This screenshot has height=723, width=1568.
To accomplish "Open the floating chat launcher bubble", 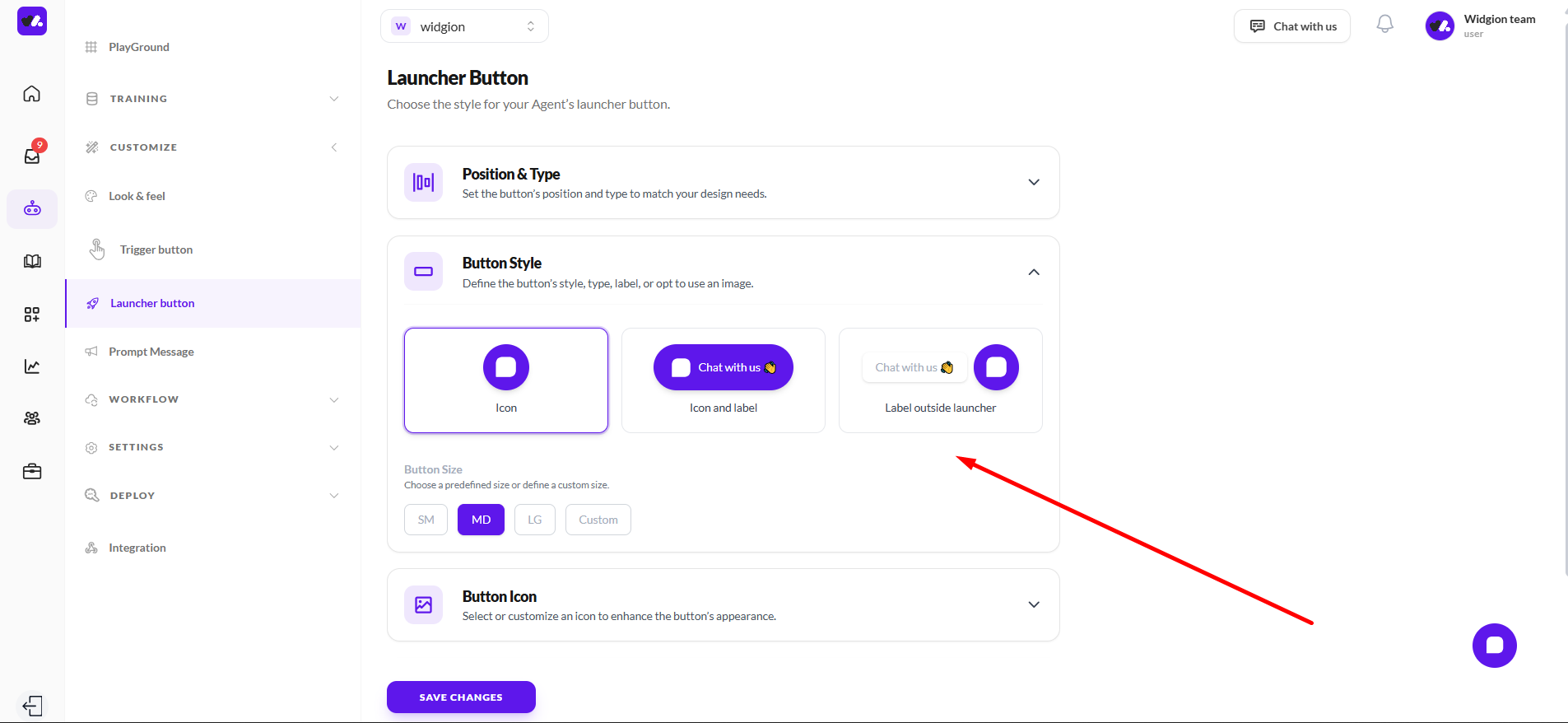I will (x=1494, y=646).
